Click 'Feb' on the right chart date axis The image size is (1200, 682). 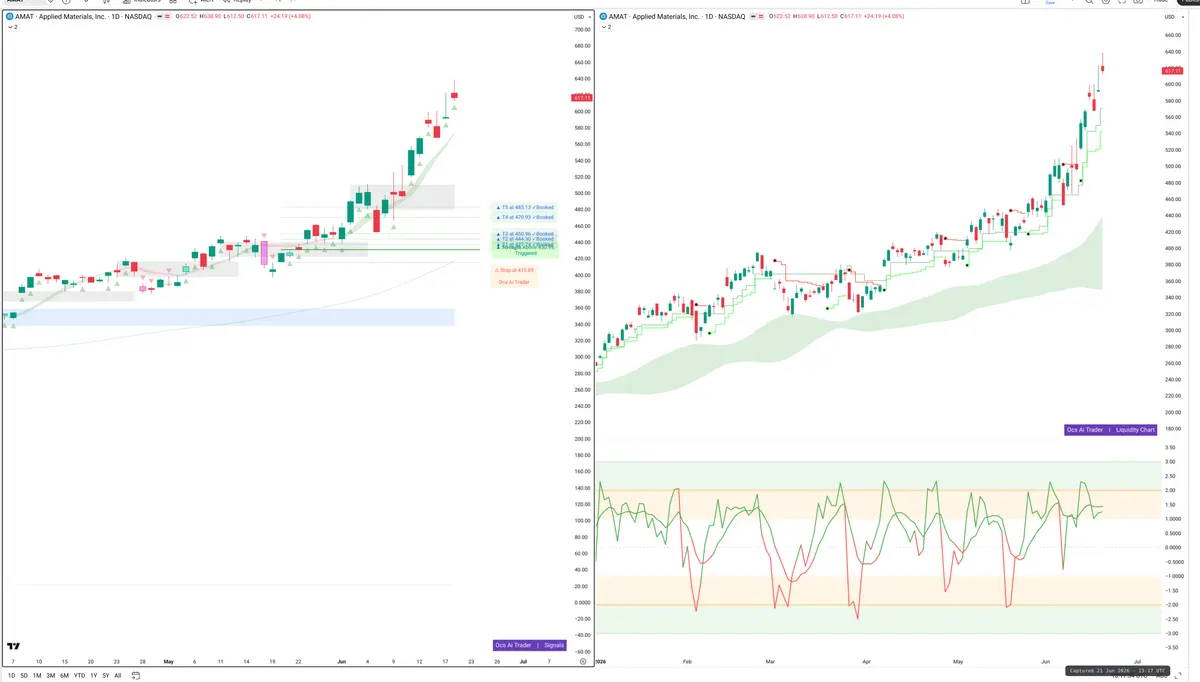pyautogui.click(x=686, y=661)
